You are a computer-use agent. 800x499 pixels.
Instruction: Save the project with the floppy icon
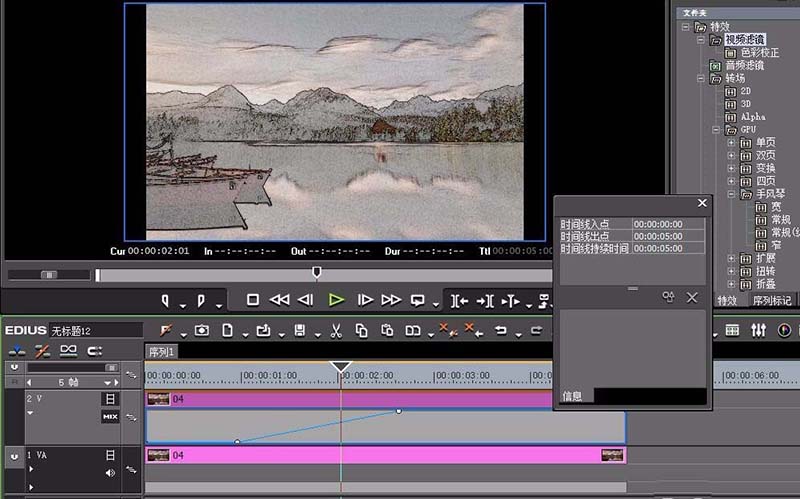pyautogui.click(x=300, y=331)
